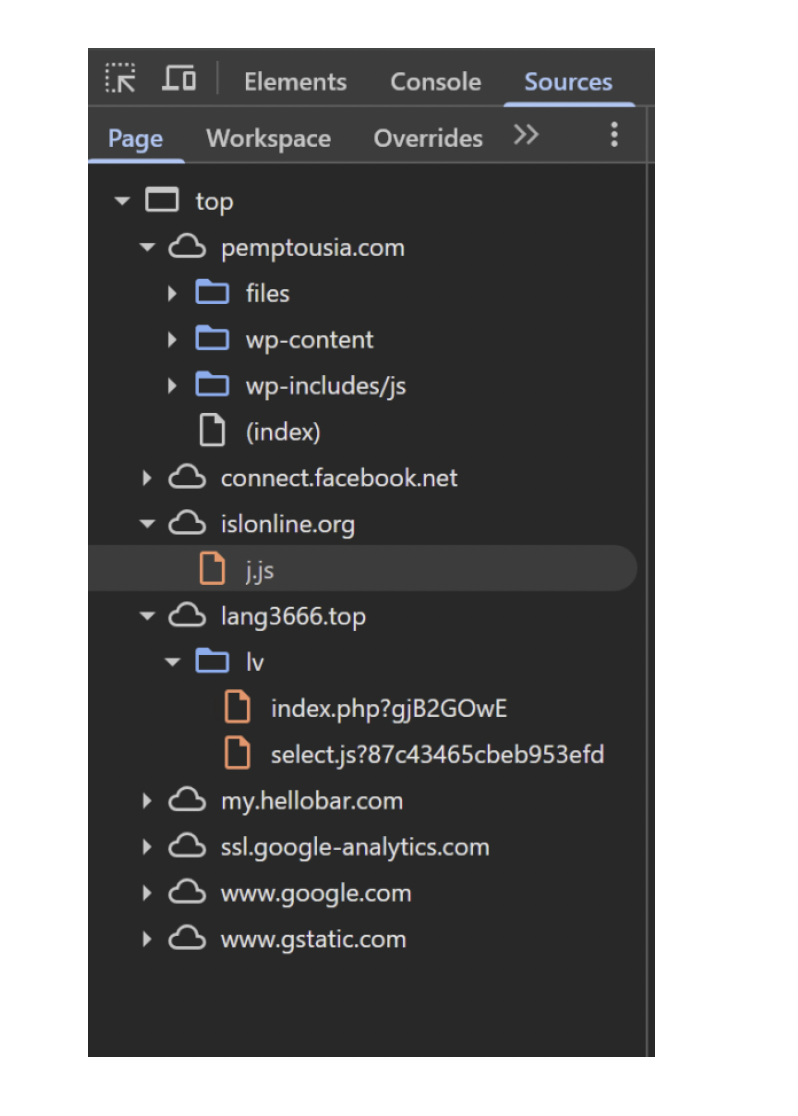Screen dimensions: 798x1116
Task: Open index.php?gjB2GOwE file
Action: click(388, 709)
